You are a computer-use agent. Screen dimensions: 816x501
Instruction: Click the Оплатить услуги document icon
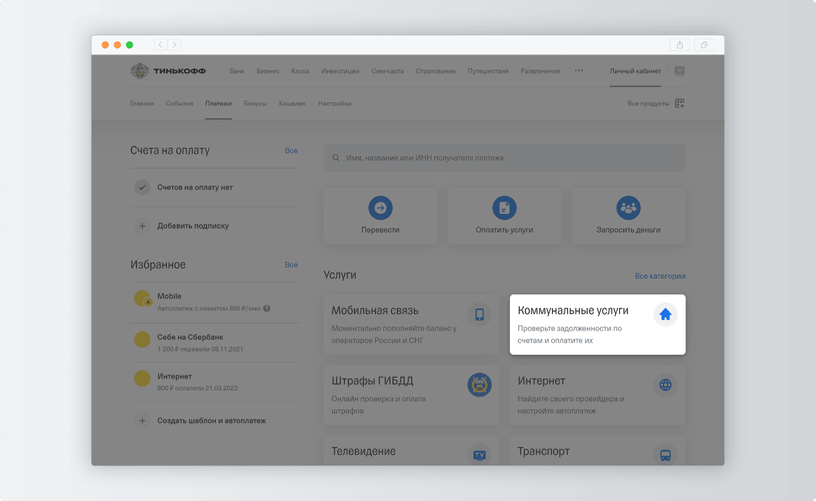[x=504, y=208]
